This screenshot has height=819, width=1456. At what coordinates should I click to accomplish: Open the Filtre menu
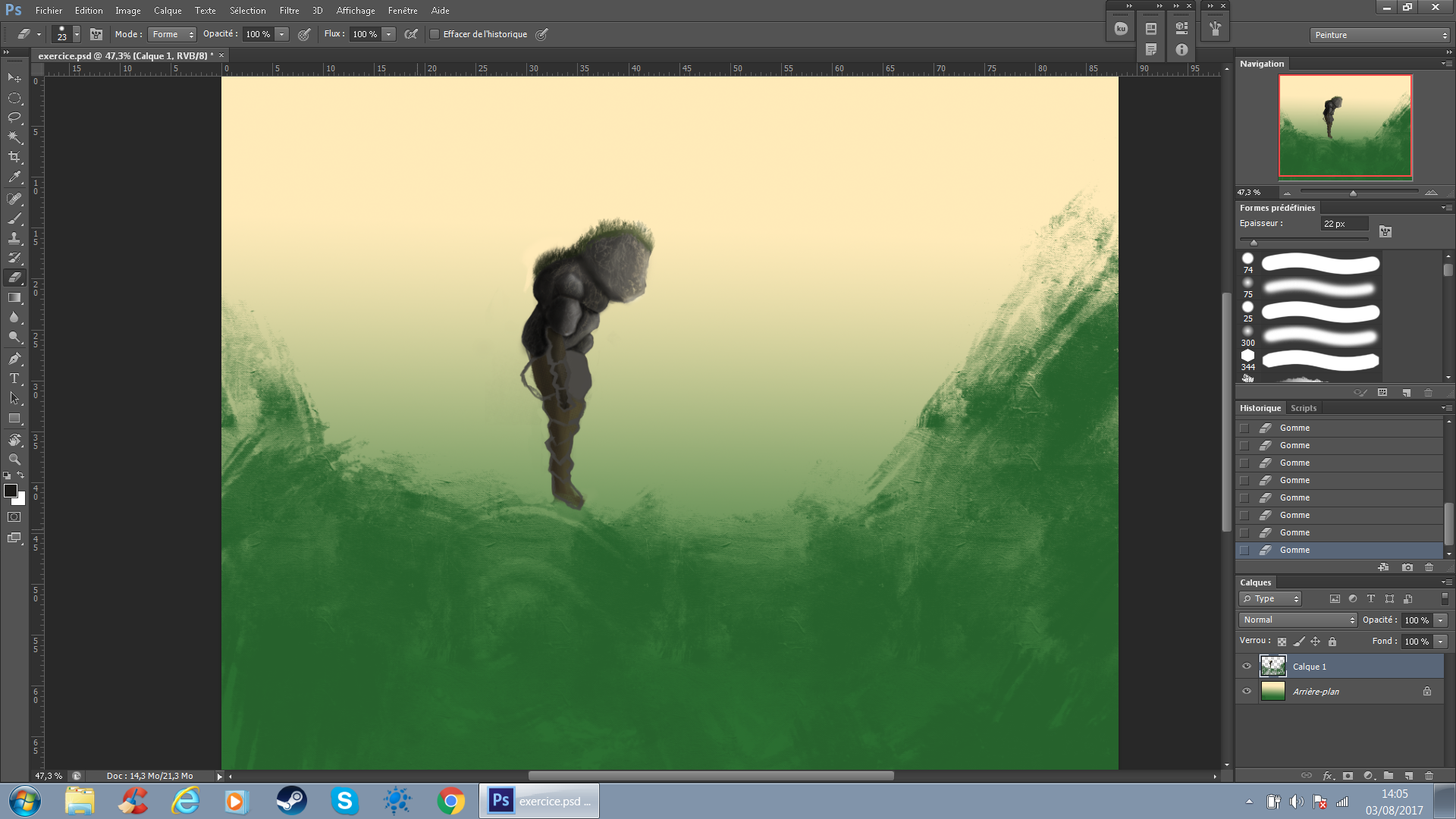point(289,11)
